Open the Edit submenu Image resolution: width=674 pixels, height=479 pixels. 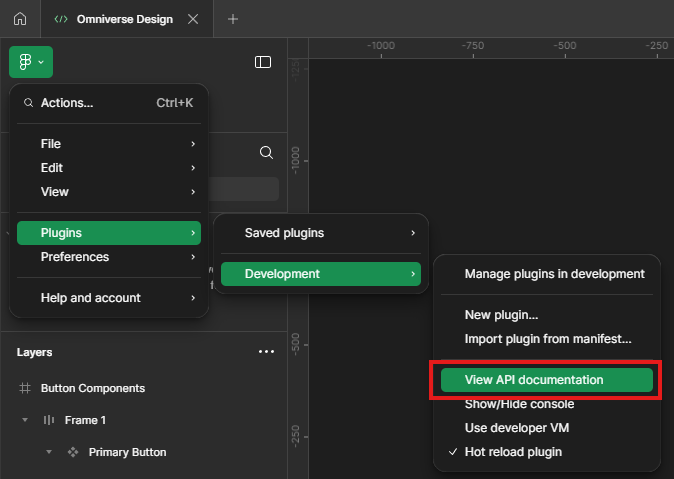tap(109, 168)
